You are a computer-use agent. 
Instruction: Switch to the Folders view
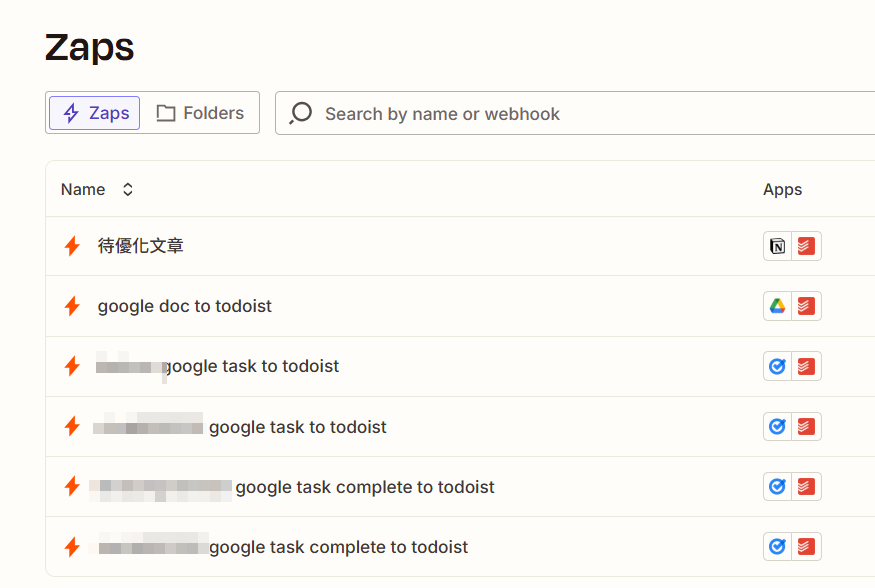pos(201,113)
